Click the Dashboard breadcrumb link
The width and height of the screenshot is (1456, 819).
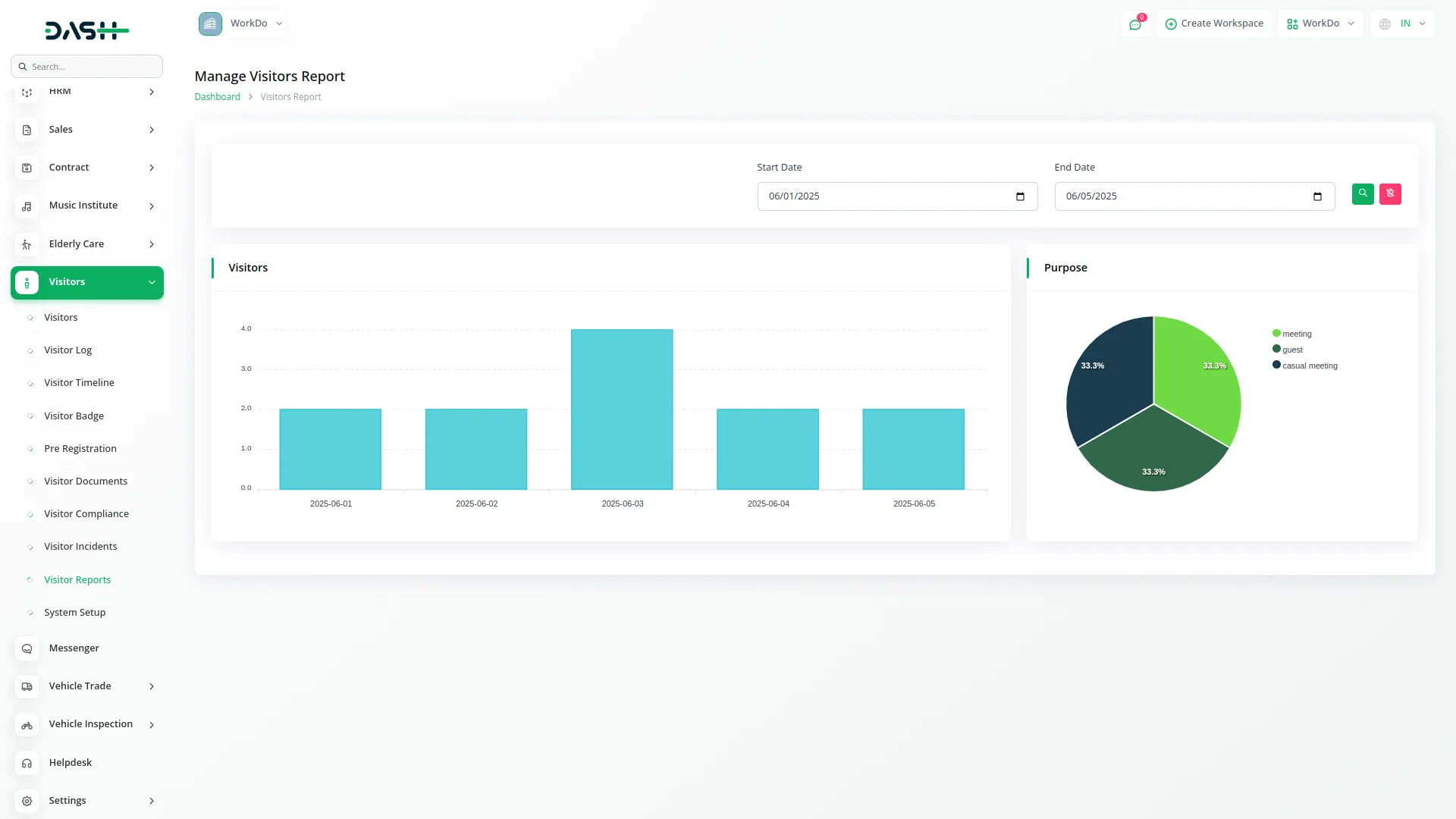[x=217, y=97]
